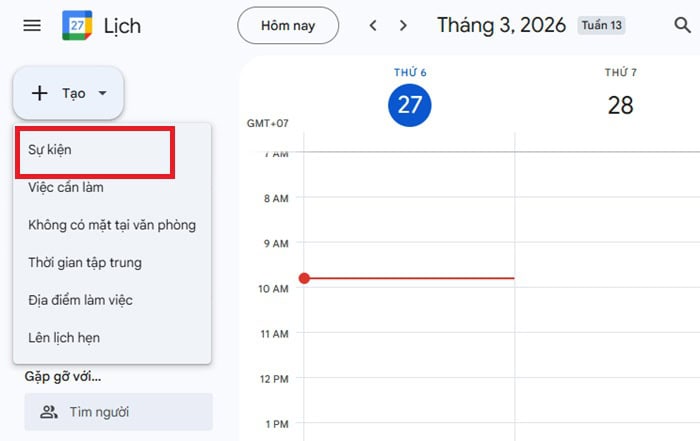
Task: Select Friday date 27 header
Action: (x=409, y=105)
